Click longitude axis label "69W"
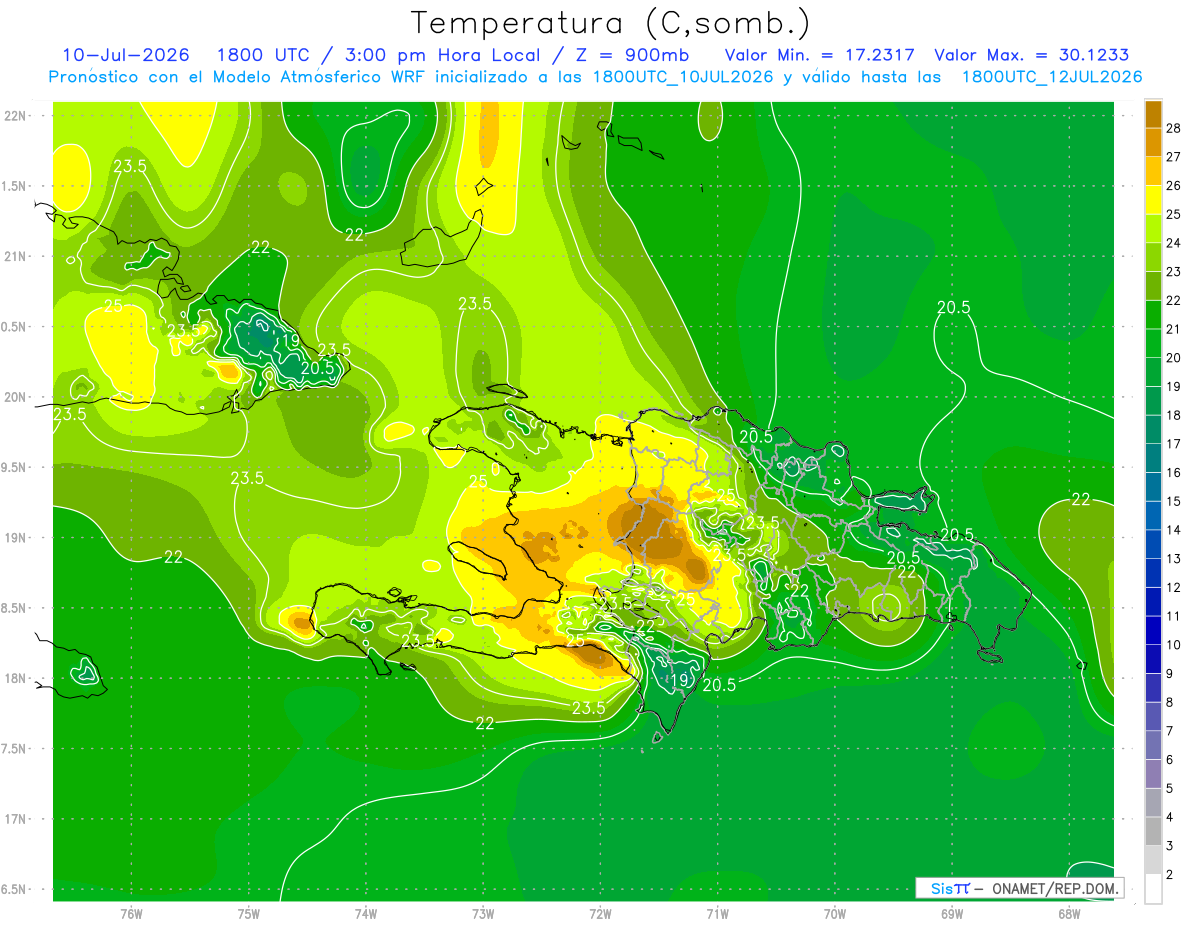Viewport: 1200px width, 927px height. point(952,914)
